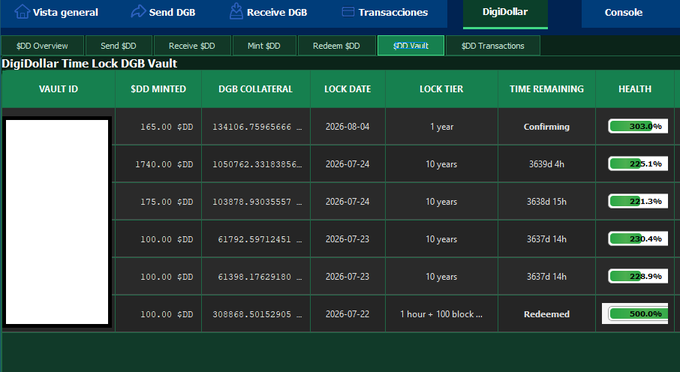Image resolution: width=680 pixels, height=372 pixels.
Task: Click the Confirming status cell
Action: coord(546,127)
